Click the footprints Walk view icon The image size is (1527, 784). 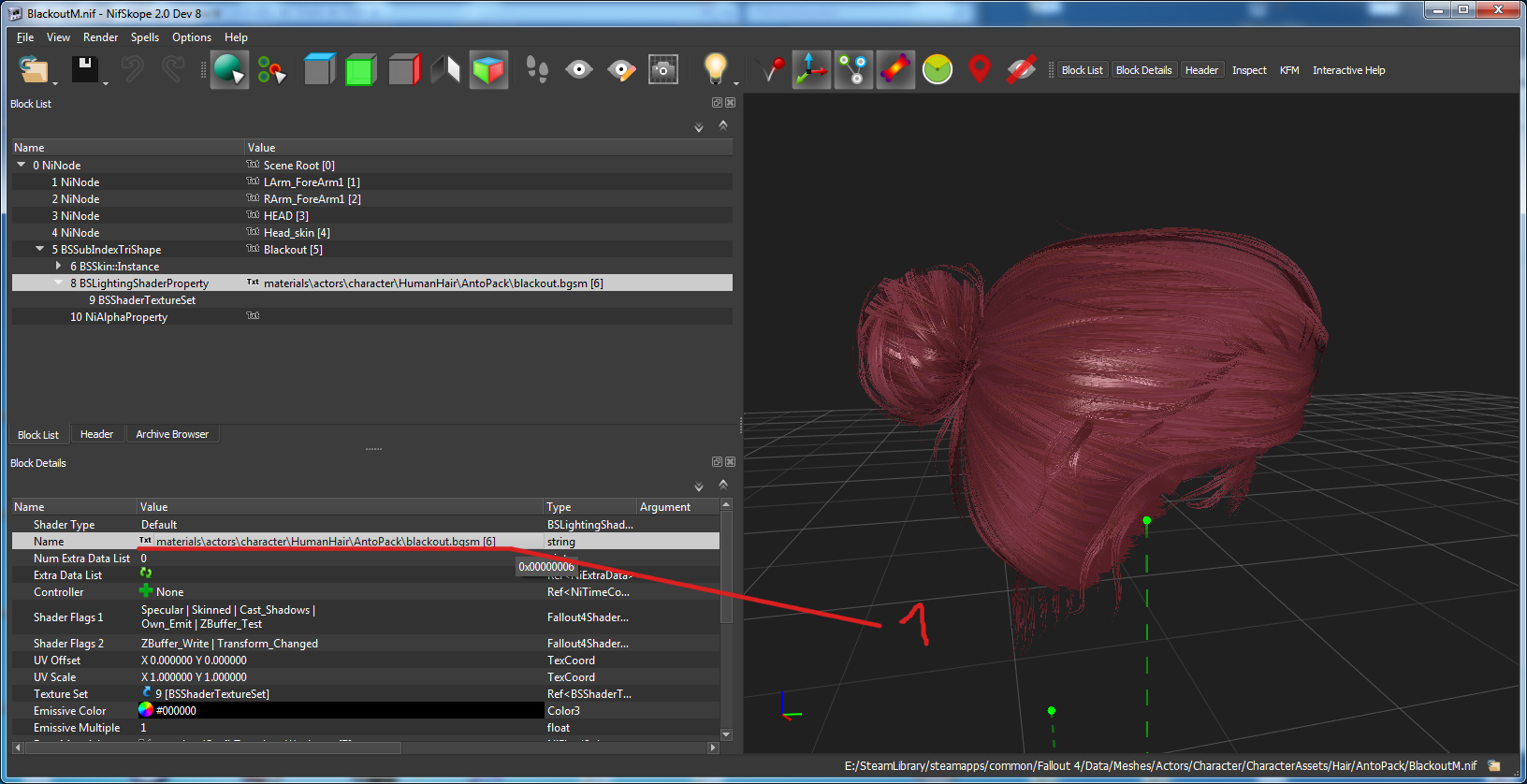click(537, 70)
